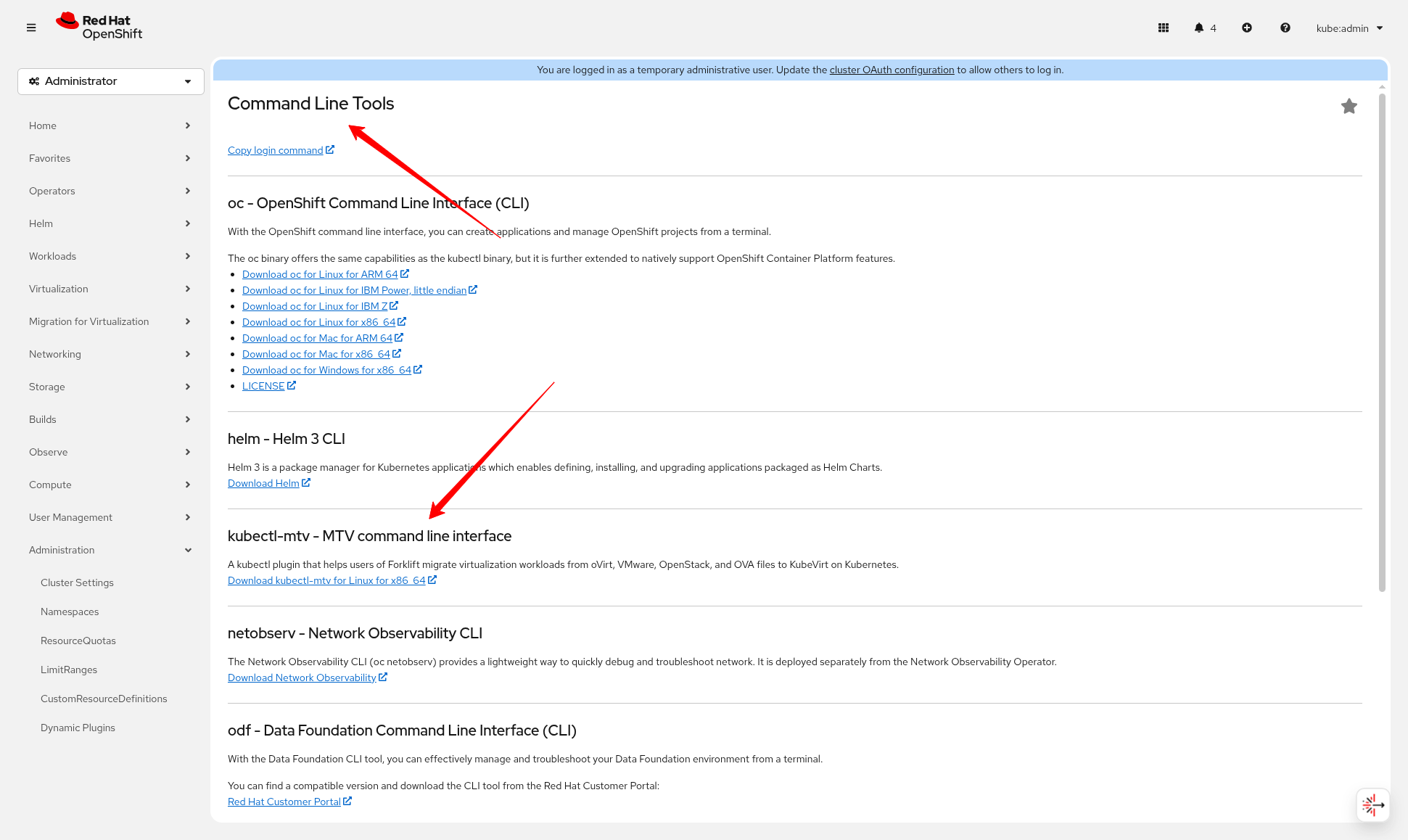The width and height of the screenshot is (1408, 840).
Task: Open the kube:admin user menu
Action: click(x=1349, y=28)
